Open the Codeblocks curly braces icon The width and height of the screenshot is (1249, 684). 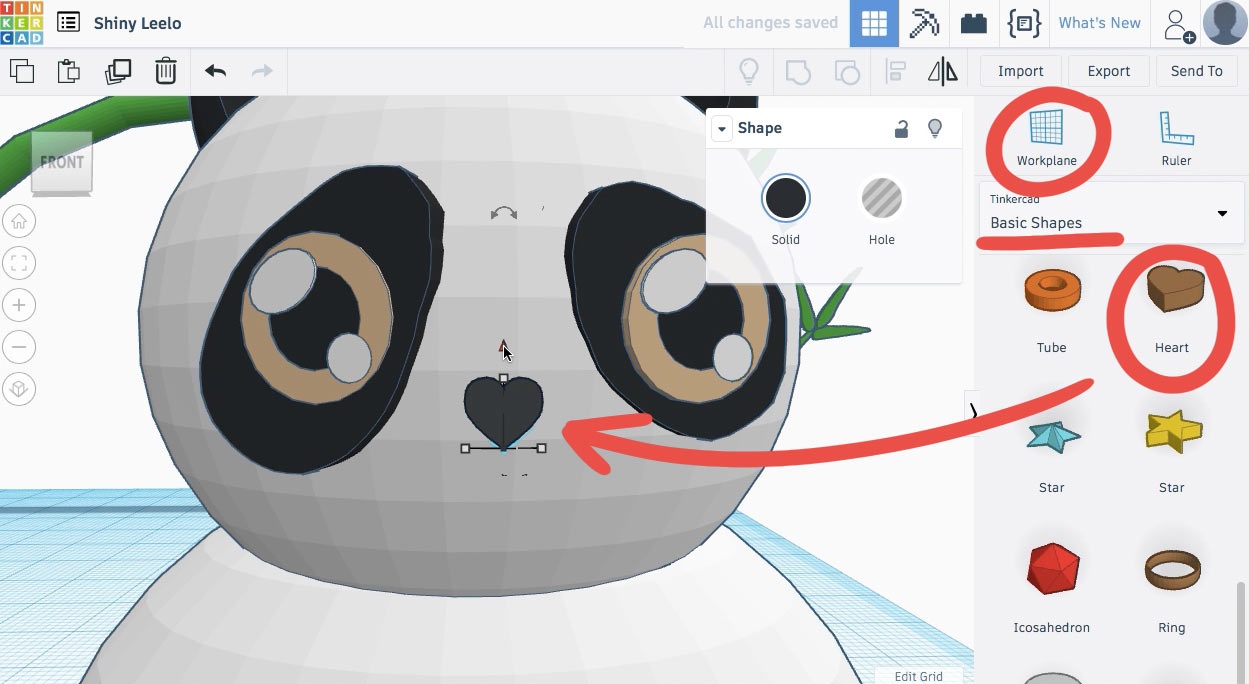pos(1024,23)
